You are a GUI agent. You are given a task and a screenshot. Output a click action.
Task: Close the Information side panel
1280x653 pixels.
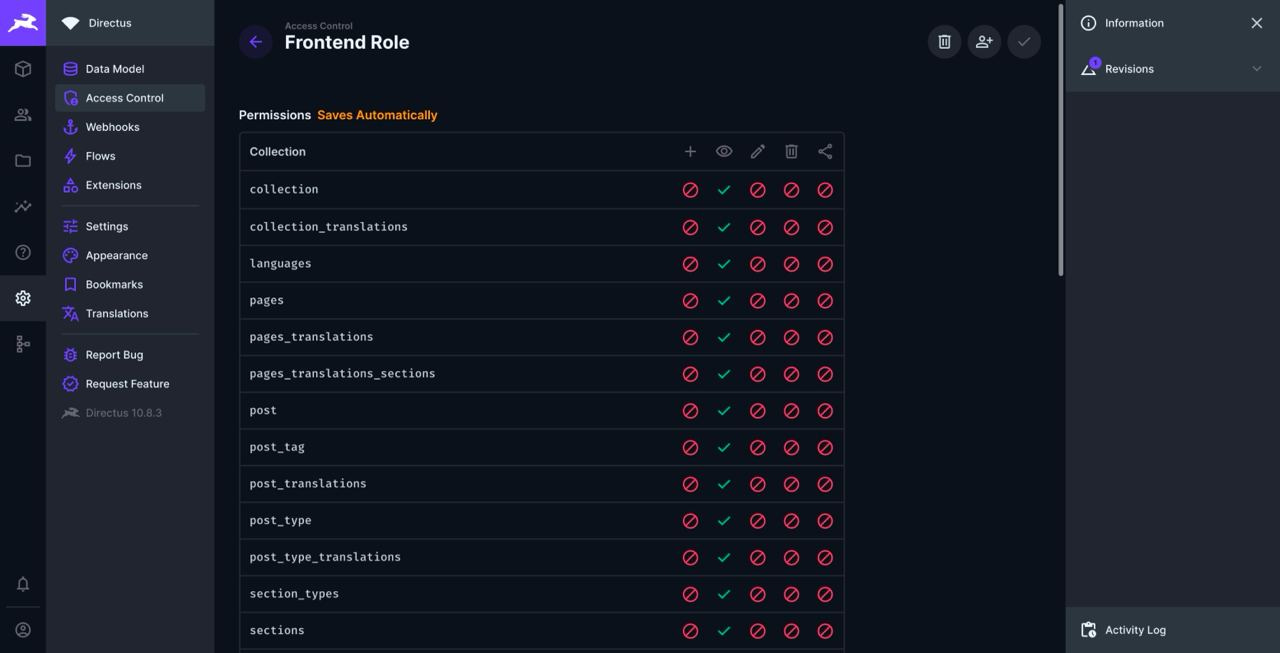(1255, 21)
